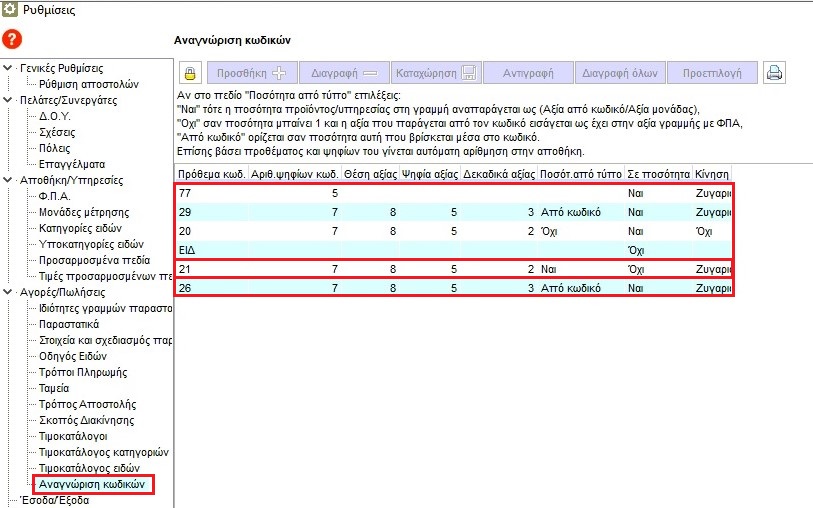Open Έσοδα/Έξοδα tree item
The image size is (813, 508).
(54, 501)
